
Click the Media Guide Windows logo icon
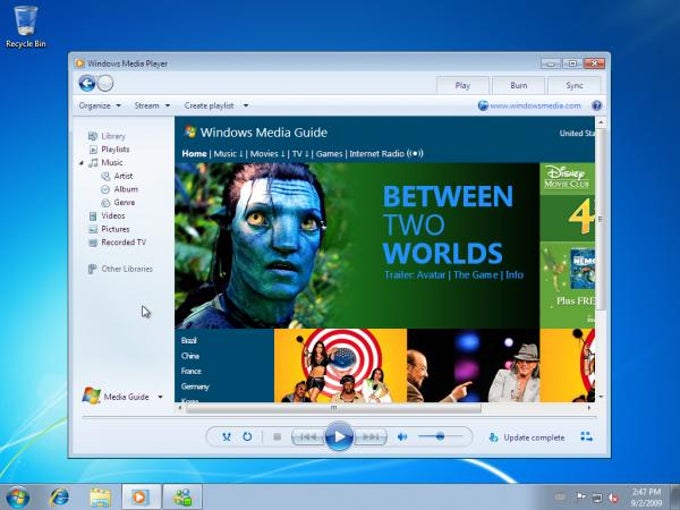point(91,396)
